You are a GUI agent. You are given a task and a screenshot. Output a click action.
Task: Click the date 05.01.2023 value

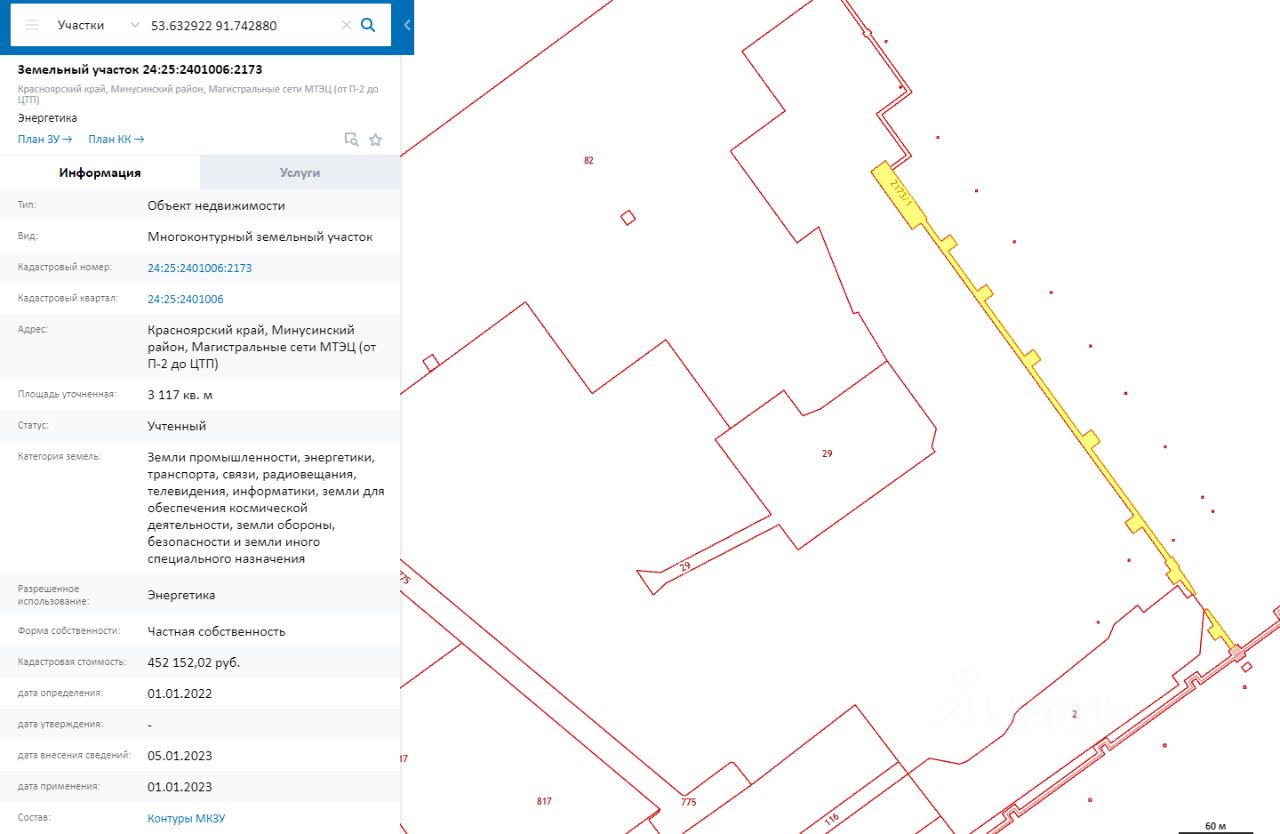click(180, 755)
